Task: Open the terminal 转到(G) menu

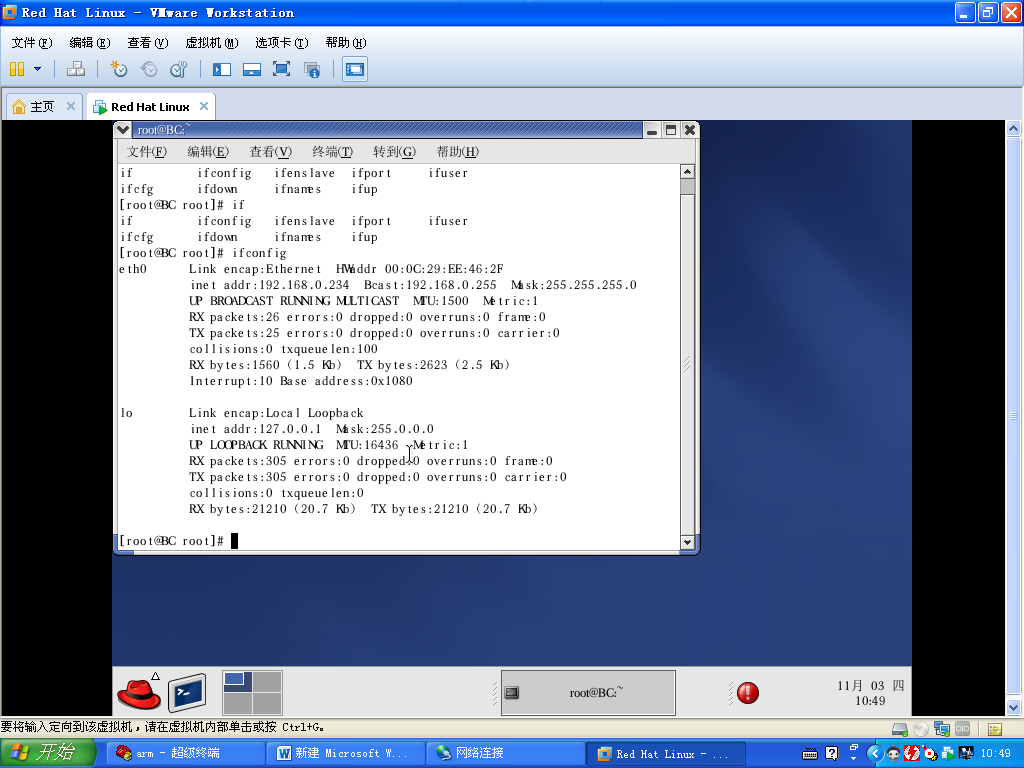Action: pos(394,152)
